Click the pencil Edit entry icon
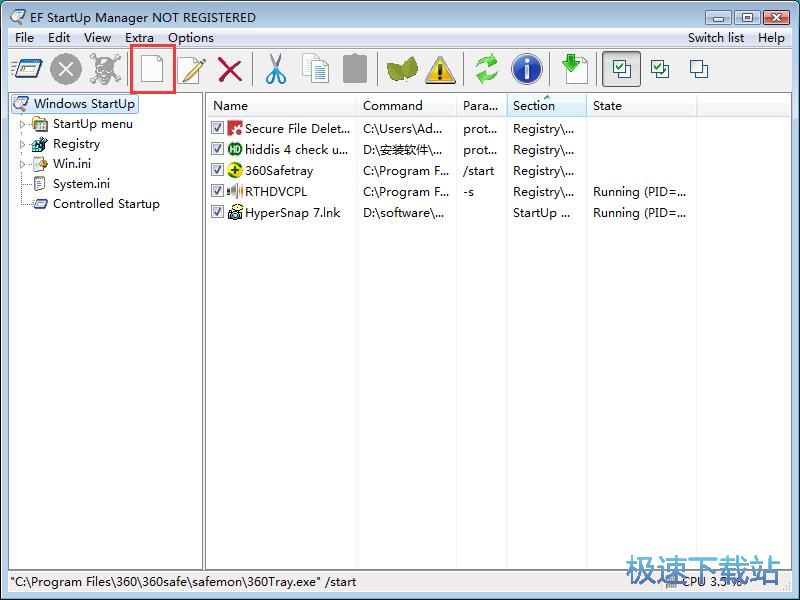This screenshot has height=600, width=800. [x=192, y=70]
